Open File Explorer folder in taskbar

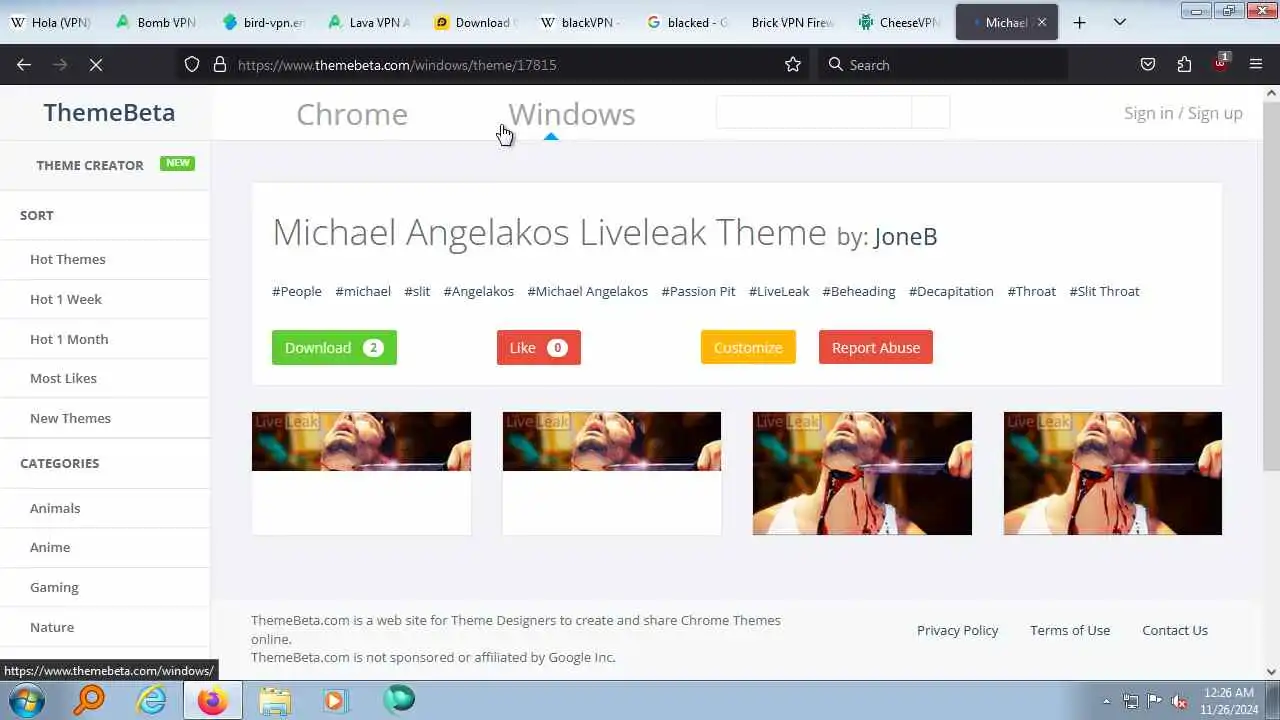(274, 700)
